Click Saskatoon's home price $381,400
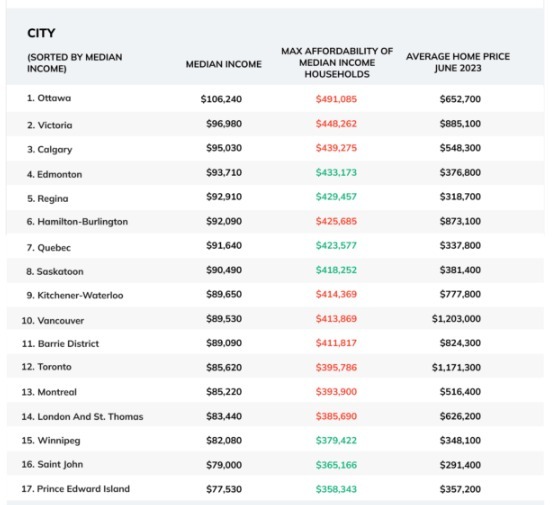Screen dimensions: 552x505 (460, 270)
